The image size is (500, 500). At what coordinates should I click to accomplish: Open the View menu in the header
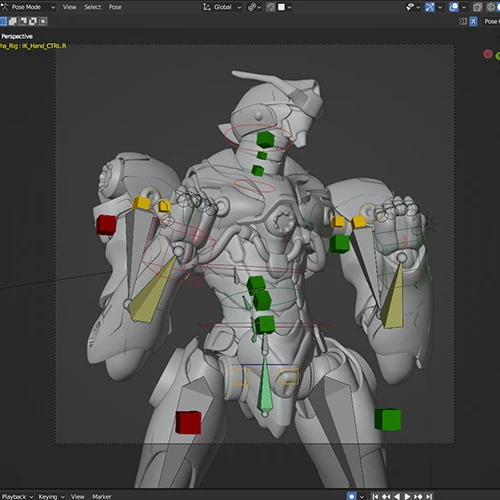pyautogui.click(x=70, y=7)
